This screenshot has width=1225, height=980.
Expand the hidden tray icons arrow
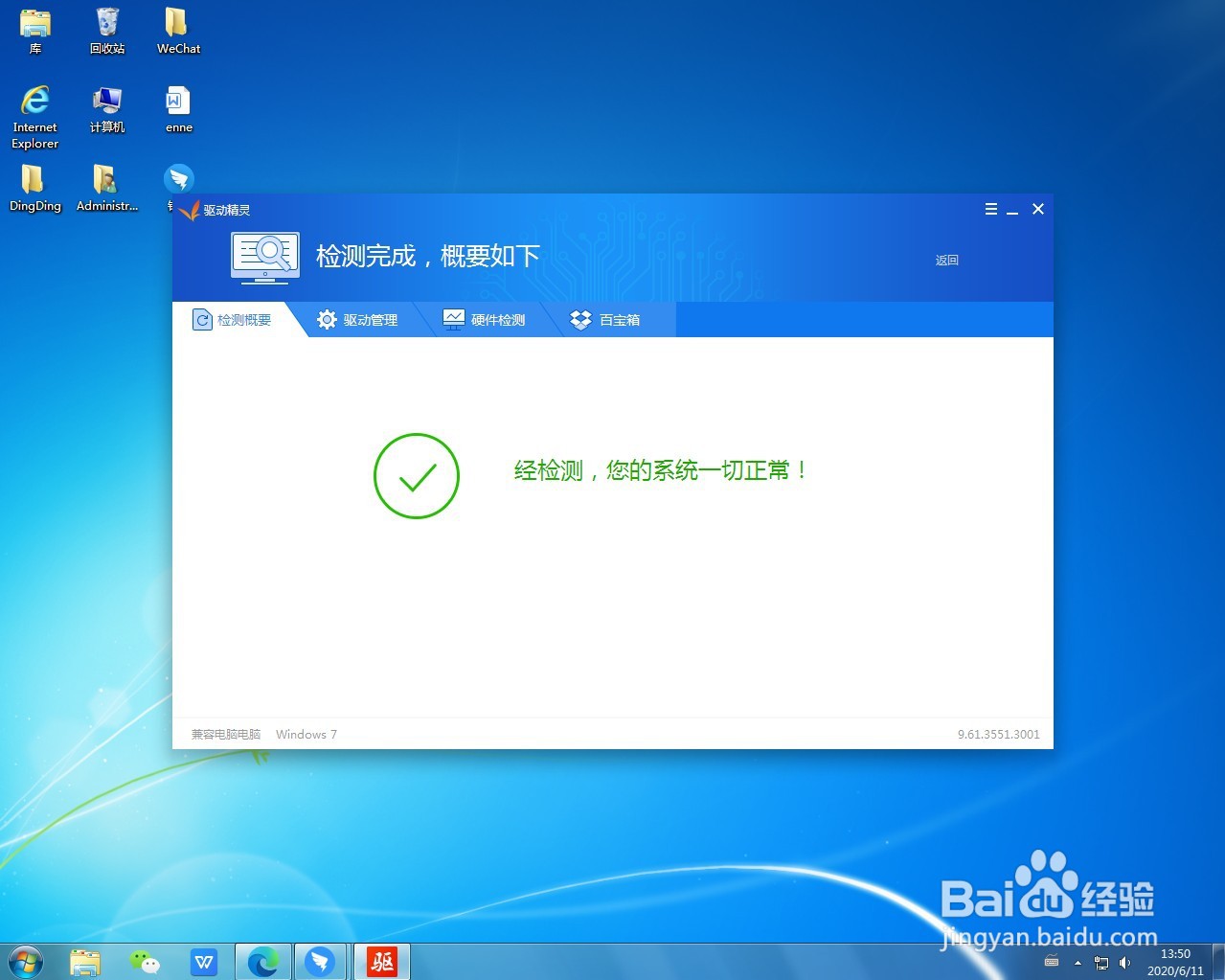[x=1078, y=963]
